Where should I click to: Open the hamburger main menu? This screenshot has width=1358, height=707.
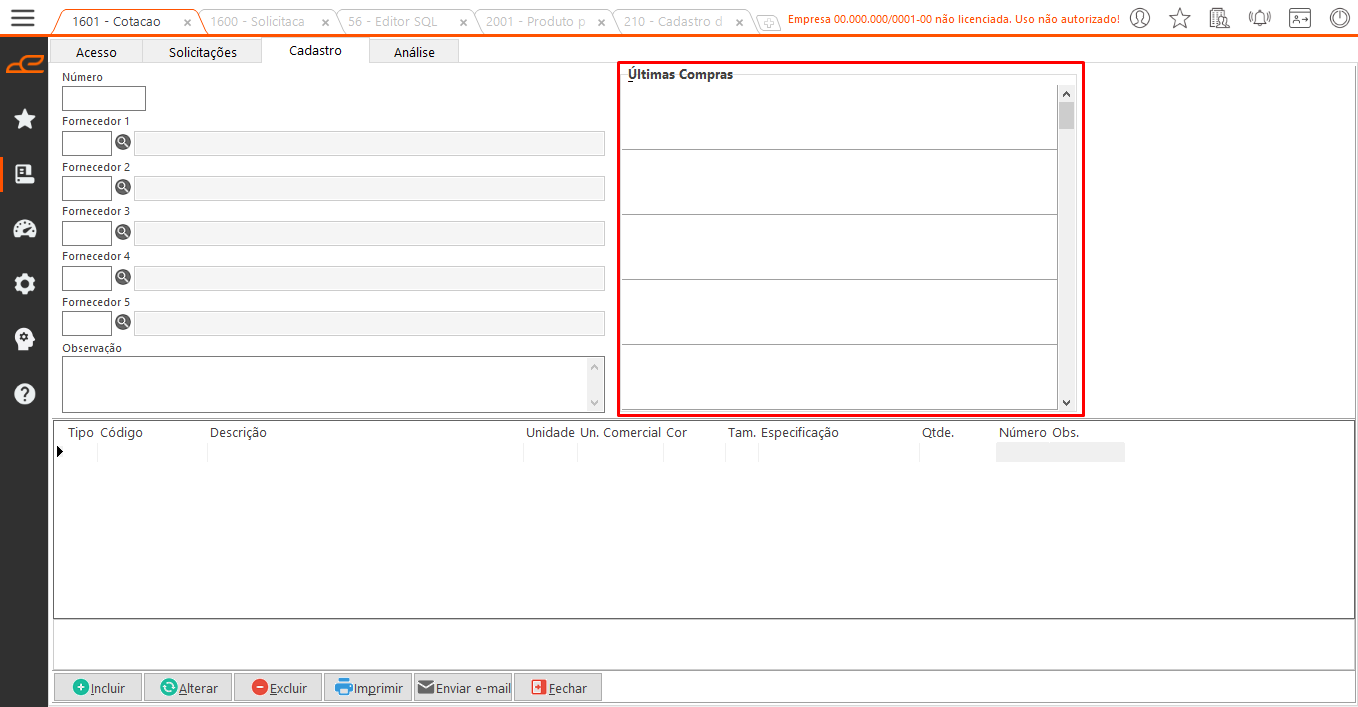[22, 18]
